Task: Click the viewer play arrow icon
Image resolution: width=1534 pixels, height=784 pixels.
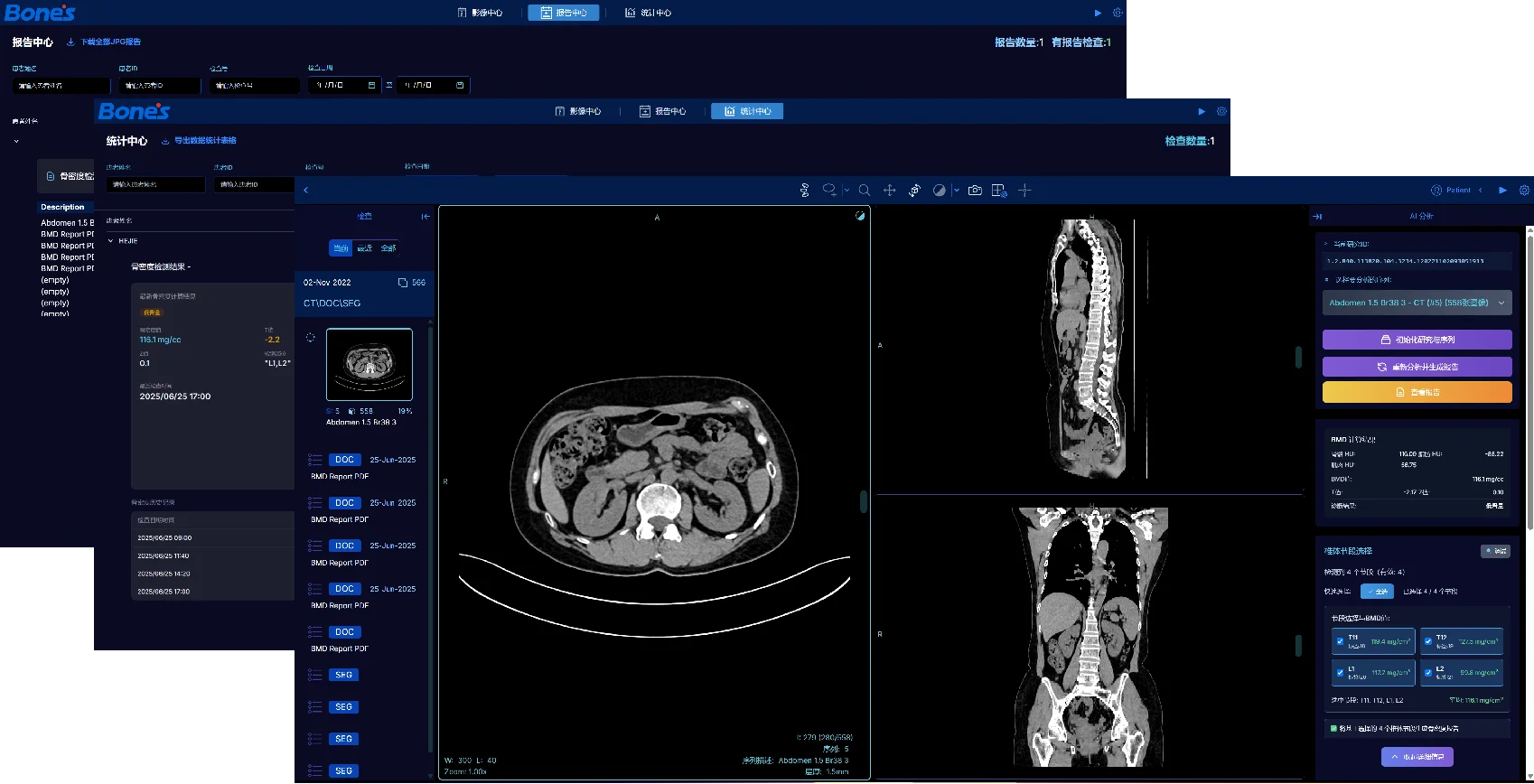Action: pos(1502,191)
